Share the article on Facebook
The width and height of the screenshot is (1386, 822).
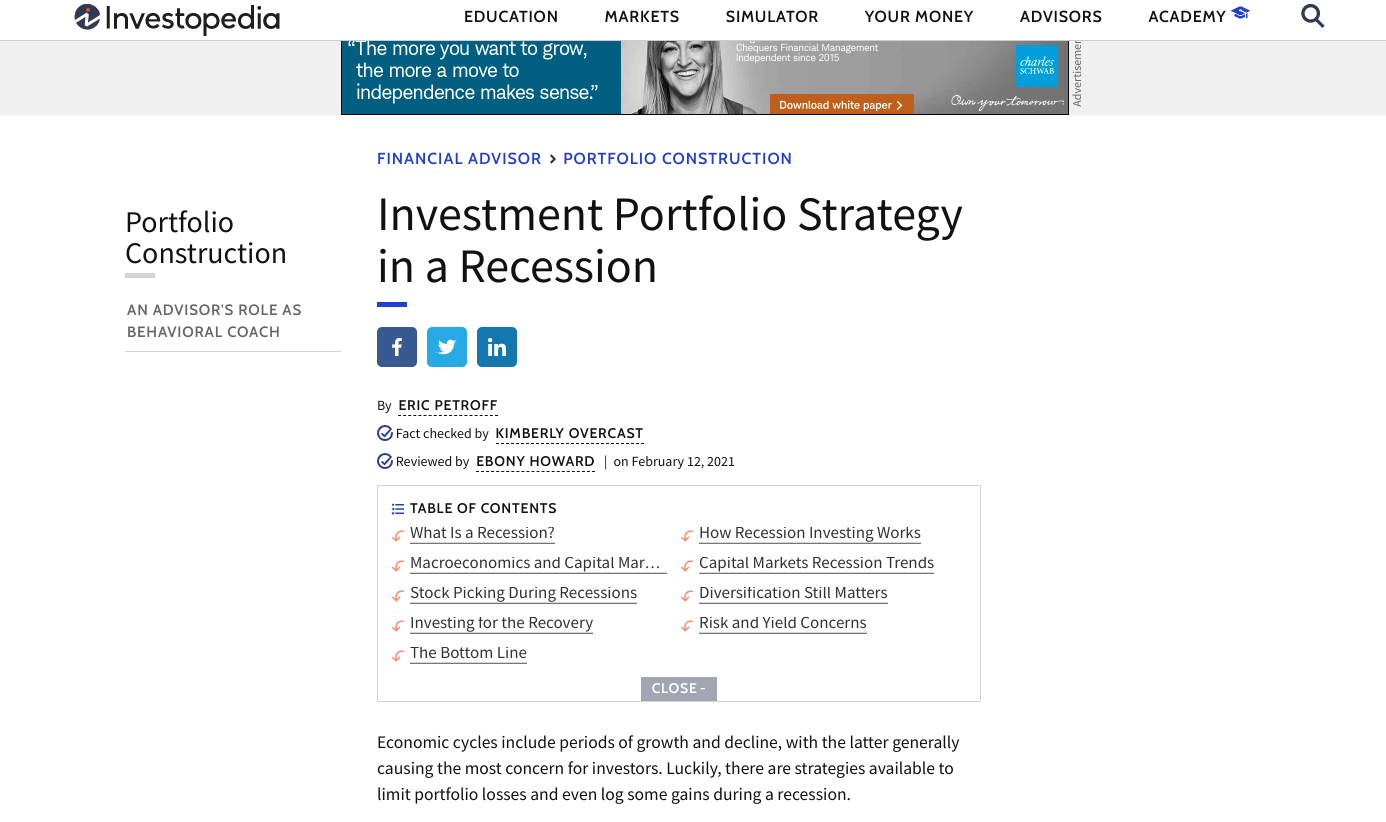coord(396,346)
